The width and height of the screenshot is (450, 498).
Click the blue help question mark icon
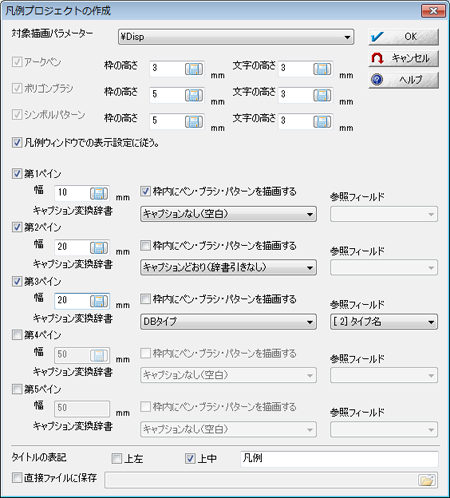[377, 80]
